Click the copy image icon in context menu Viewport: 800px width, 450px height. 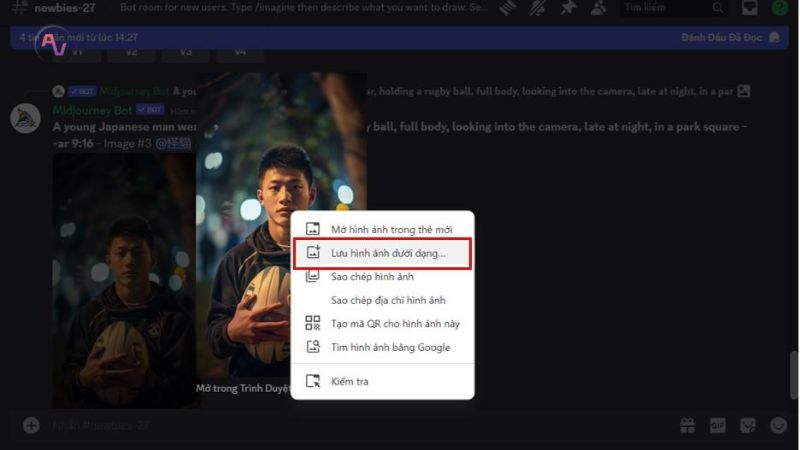coord(312,276)
